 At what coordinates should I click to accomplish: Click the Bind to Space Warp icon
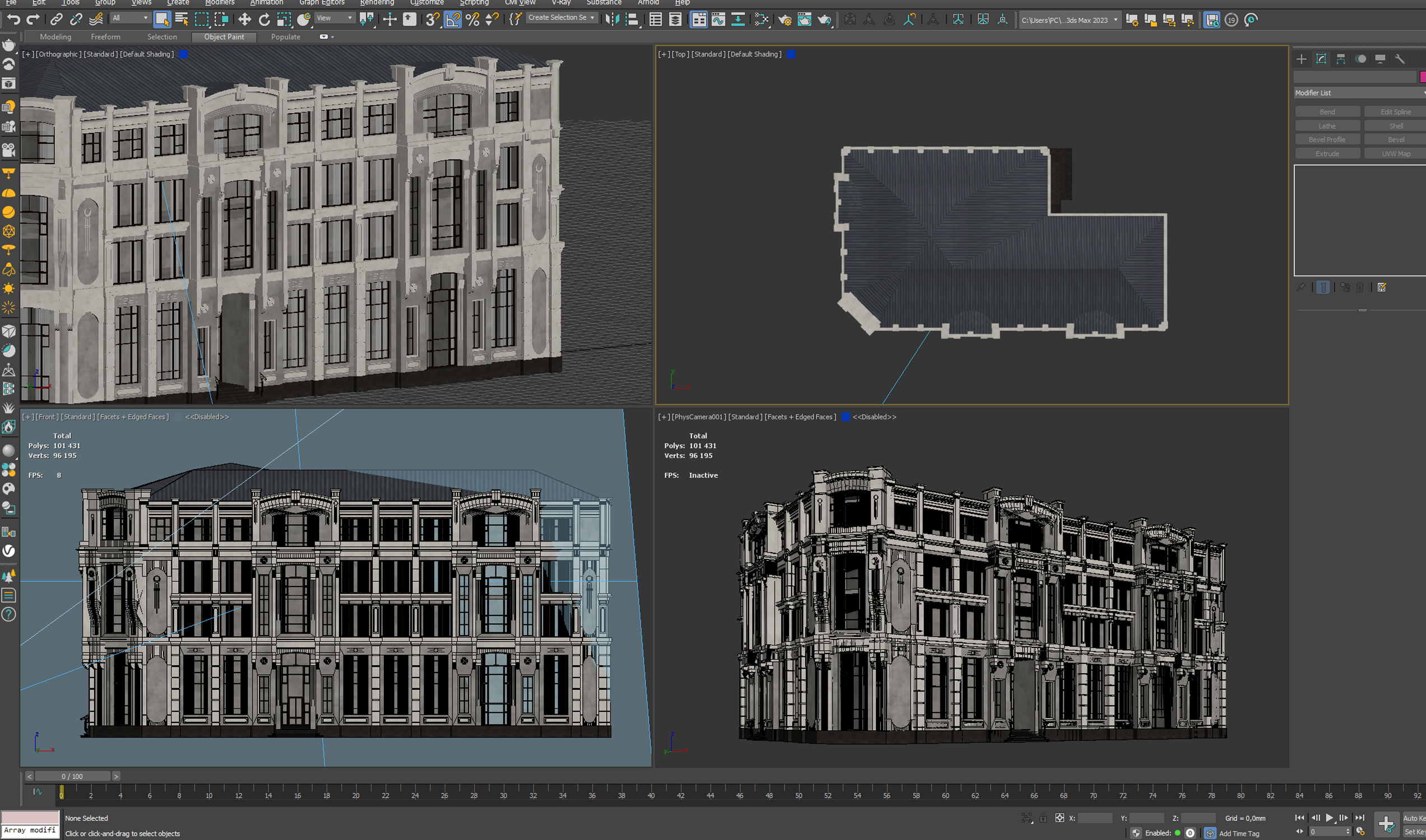96,20
